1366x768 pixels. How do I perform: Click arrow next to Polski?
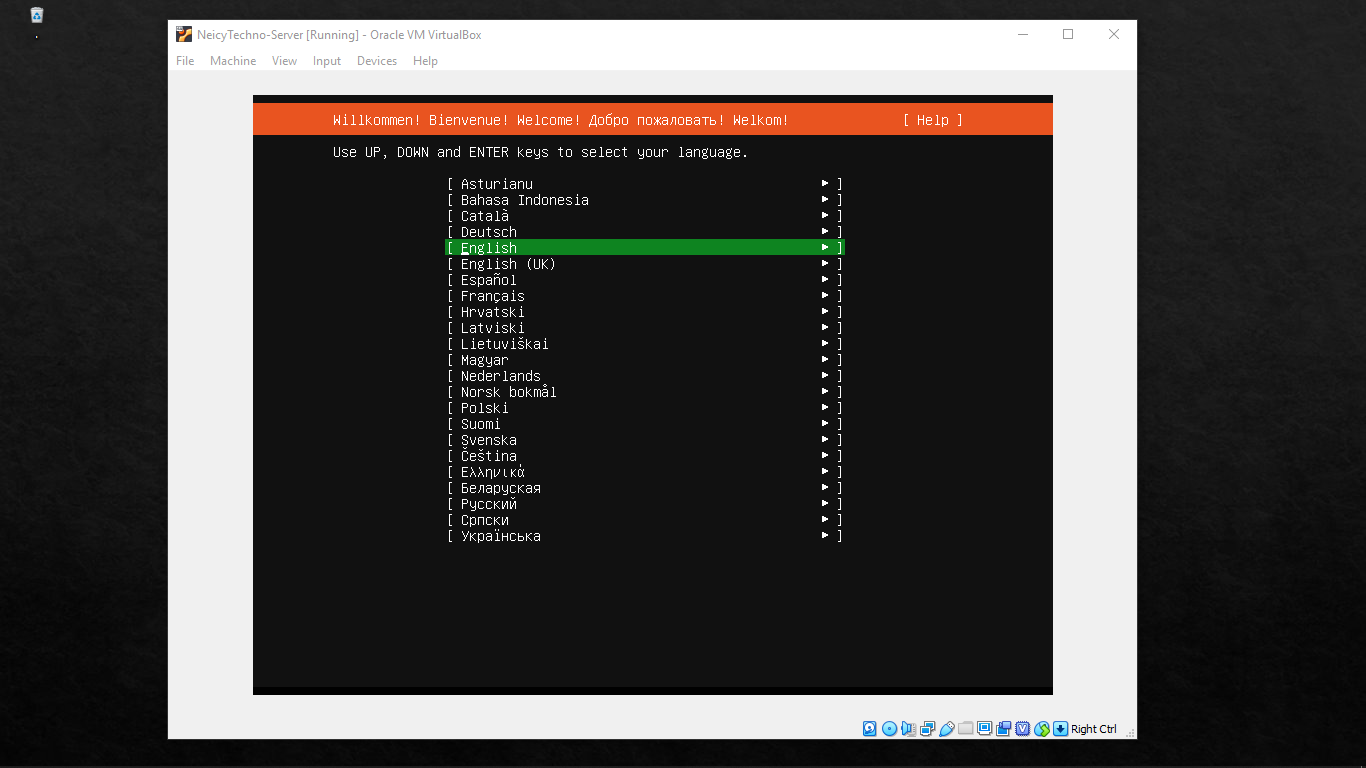tap(825, 408)
